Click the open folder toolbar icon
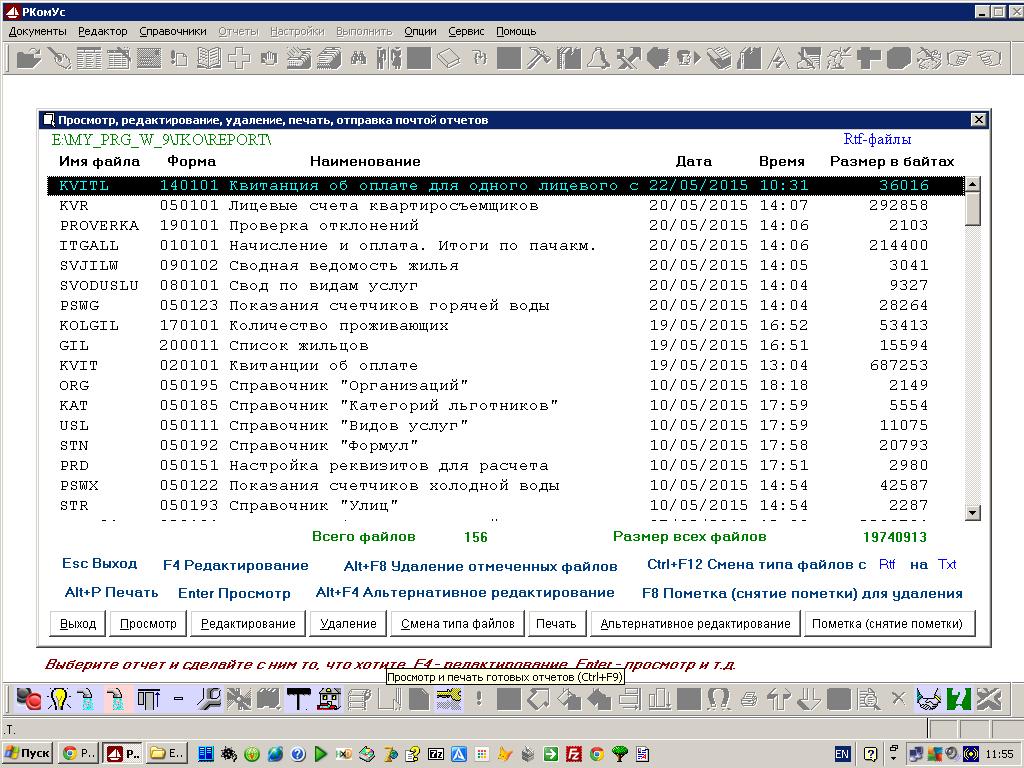Screen dimensions: 1024x768 28,58
